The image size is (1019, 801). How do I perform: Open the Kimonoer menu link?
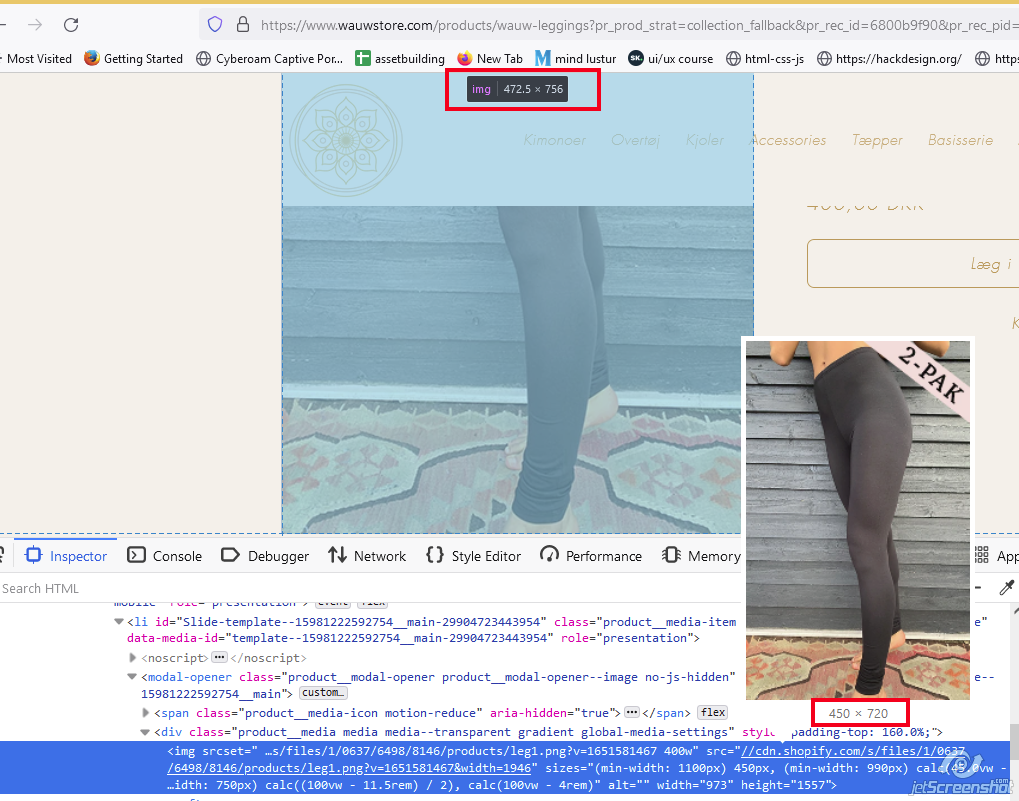pos(554,140)
